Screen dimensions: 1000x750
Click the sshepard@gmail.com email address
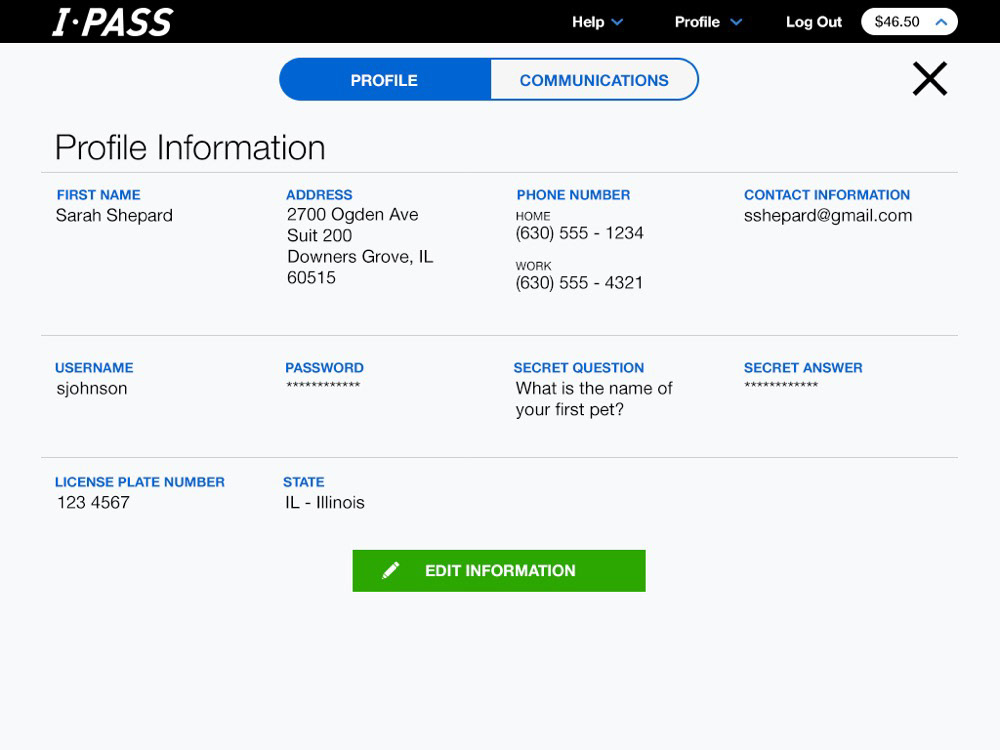(x=828, y=215)
